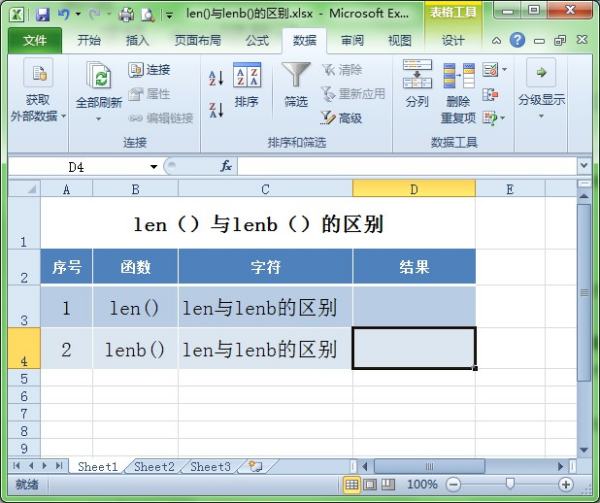Expand the Refresh All dropdown arrow

point(99,119)
